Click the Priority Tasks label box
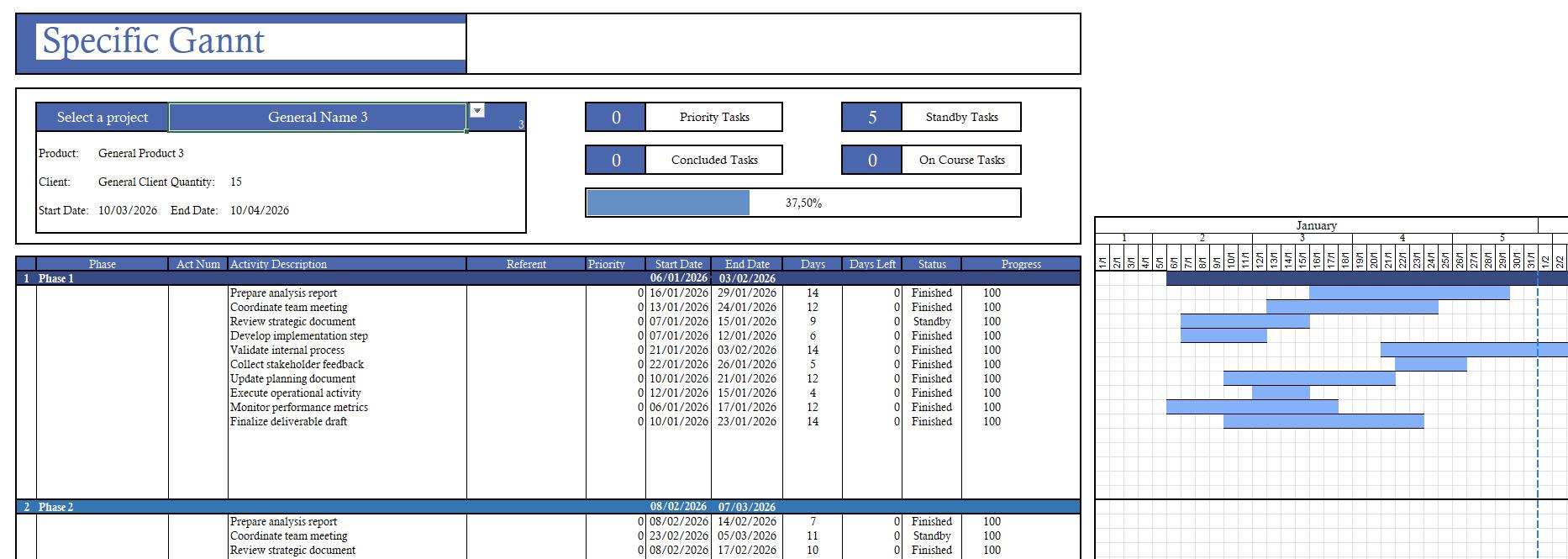The width and height of the screenshot is (1568, 559). (x=714, y=117)
